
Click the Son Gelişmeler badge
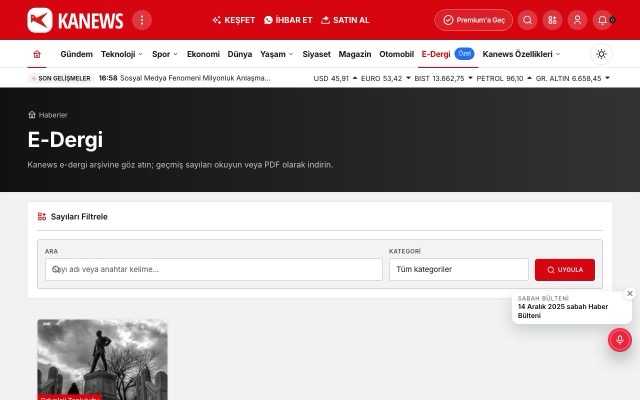[x=61, y=78]
